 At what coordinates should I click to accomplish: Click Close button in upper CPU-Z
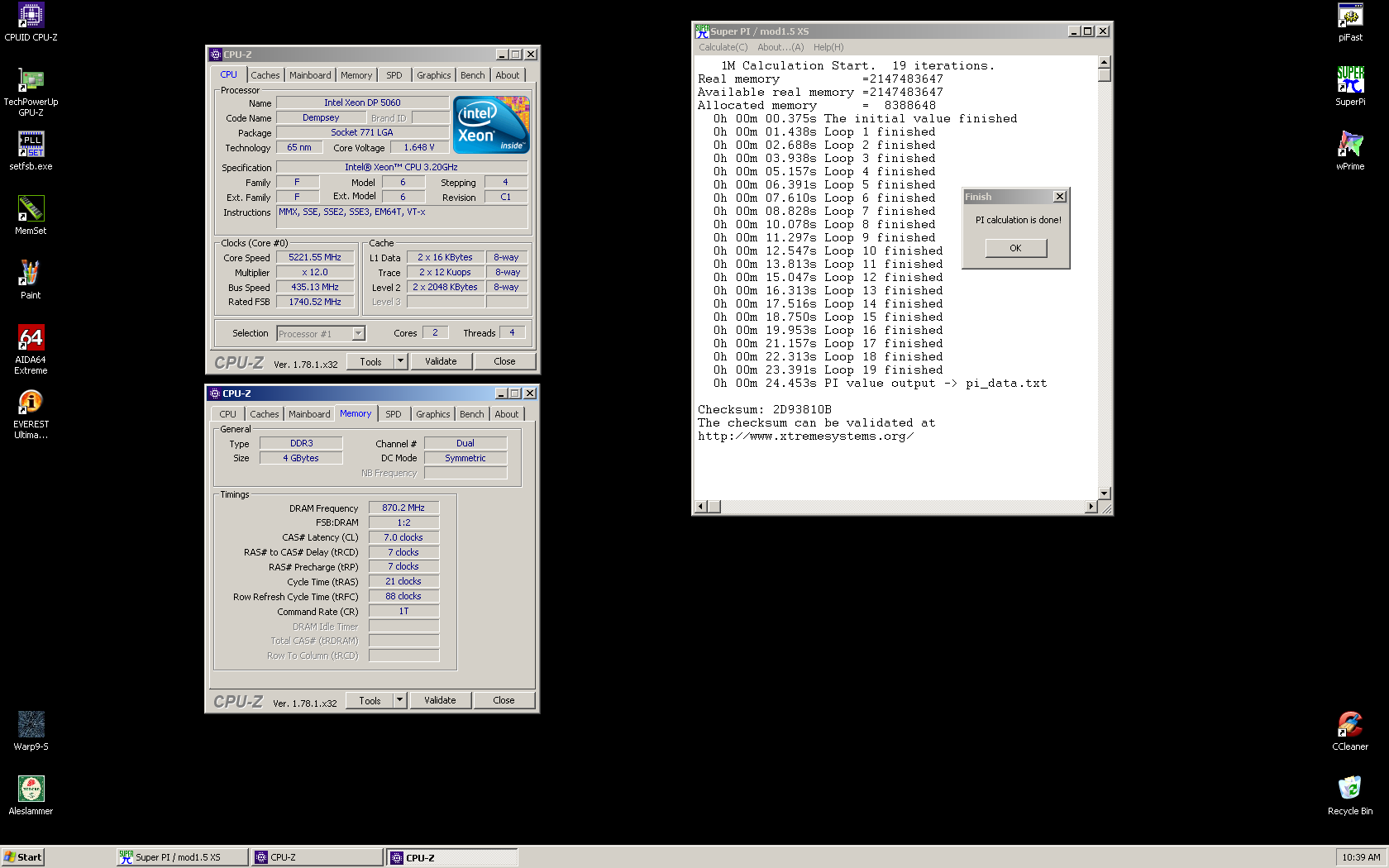click(x=504, y=361)
